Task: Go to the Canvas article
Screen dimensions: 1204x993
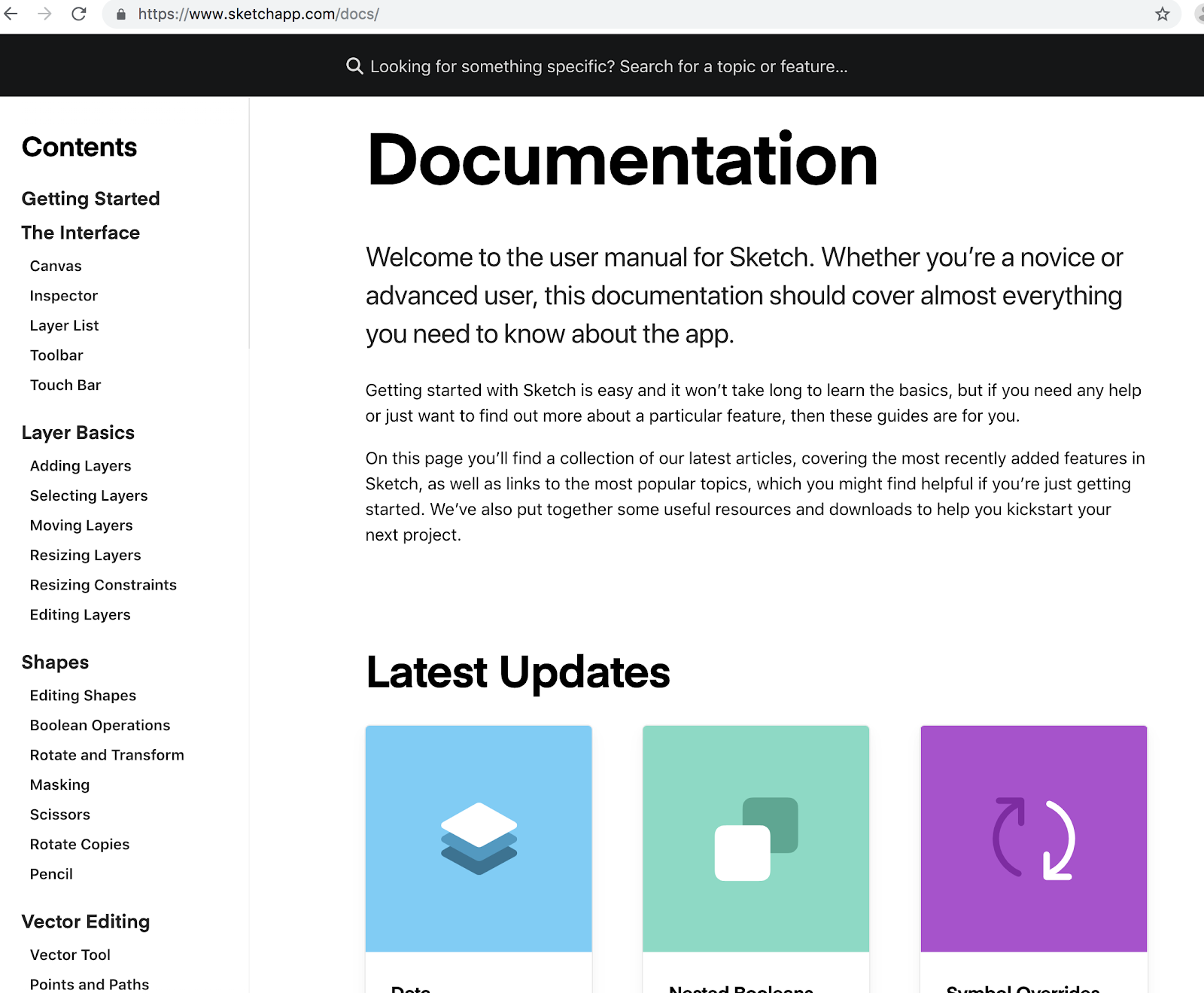Action: coord(56,266)
